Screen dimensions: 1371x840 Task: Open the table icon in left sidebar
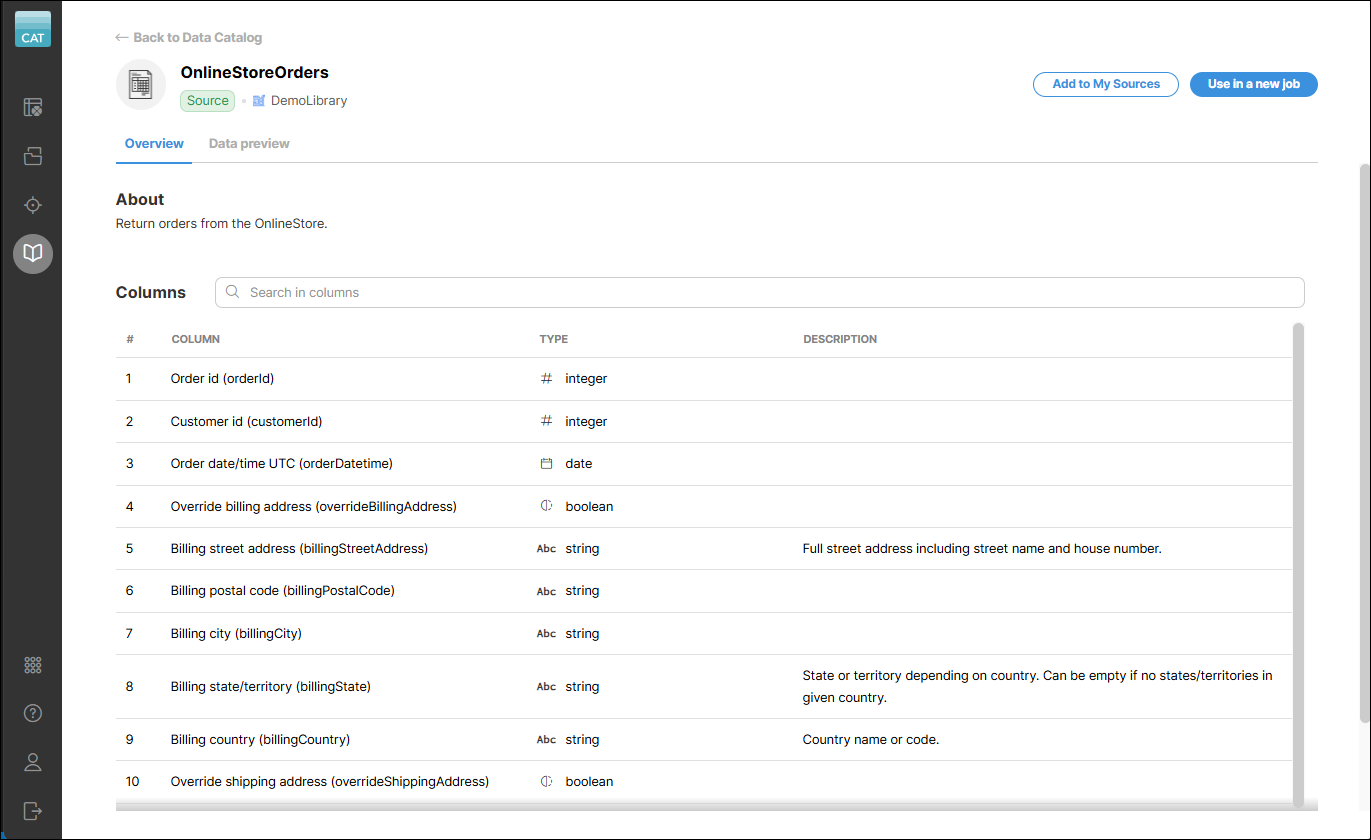[33, 107]
